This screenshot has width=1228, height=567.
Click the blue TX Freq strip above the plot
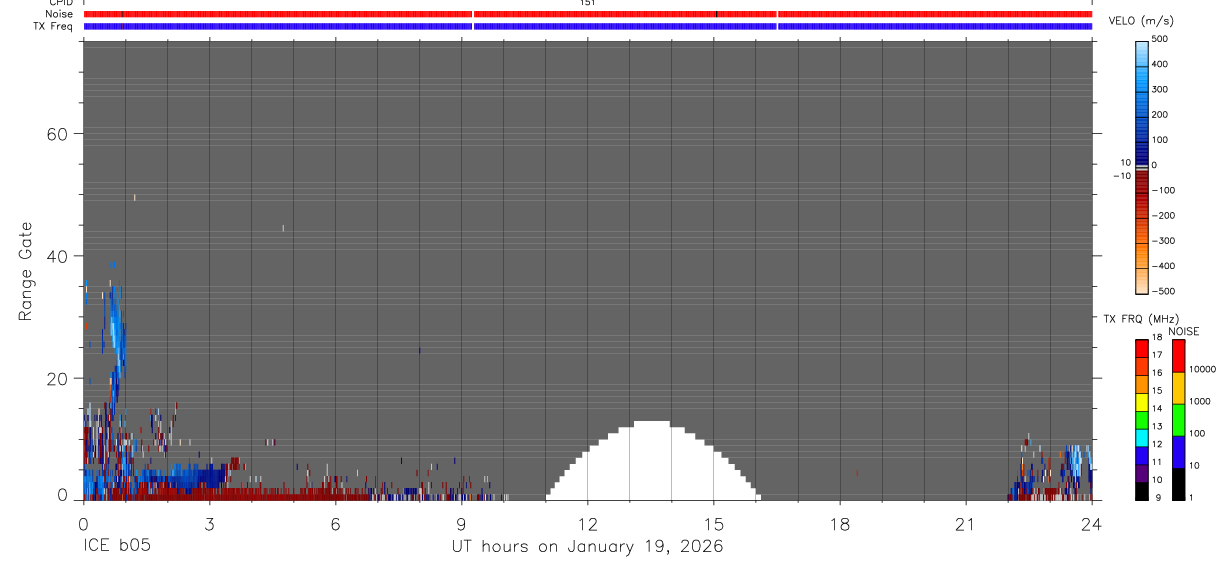(588, 26)
